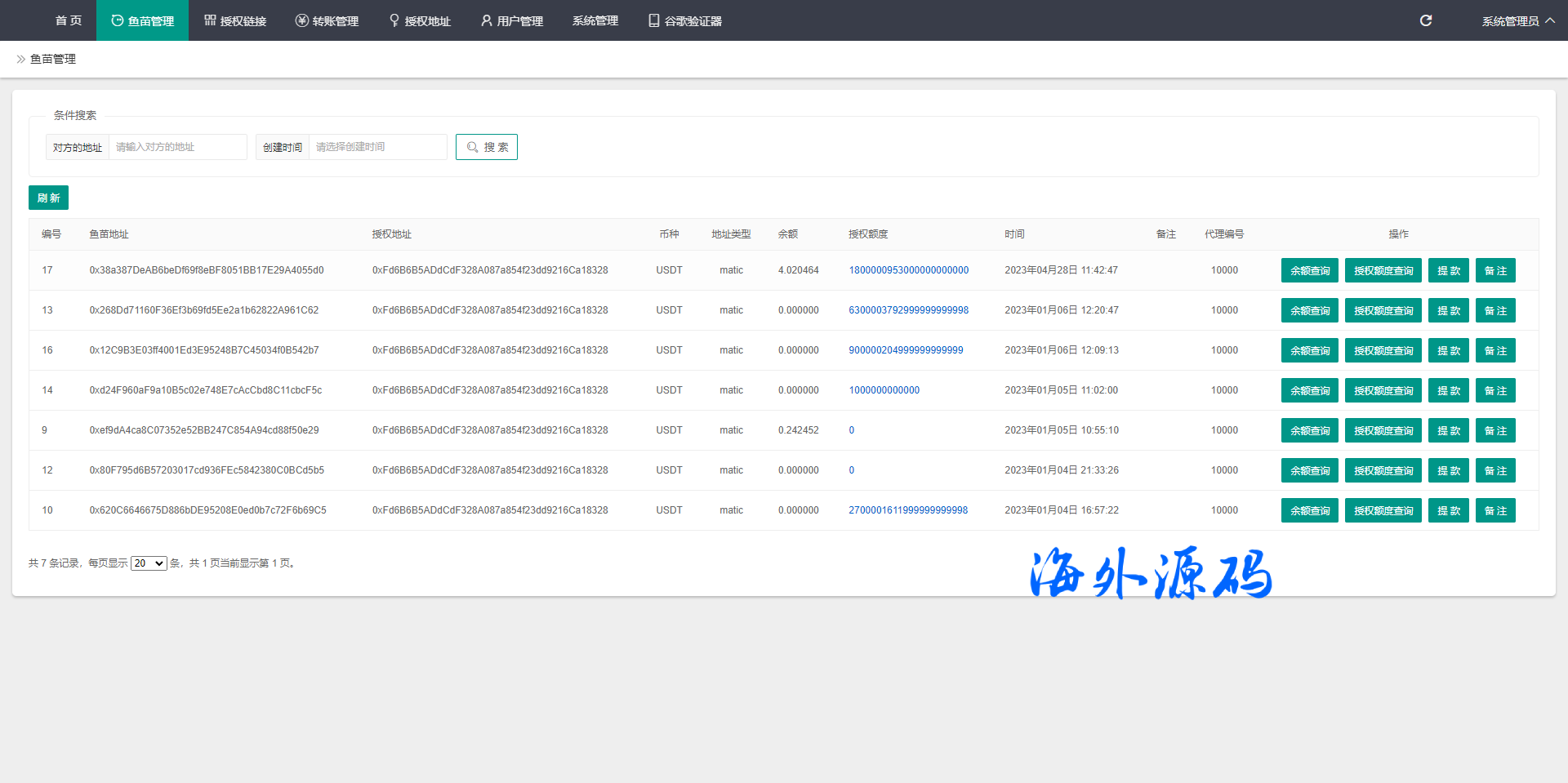The image size is (1568, 783).
Task: Click 备注 button for record number 10
Action: [x=1494, y=510]
